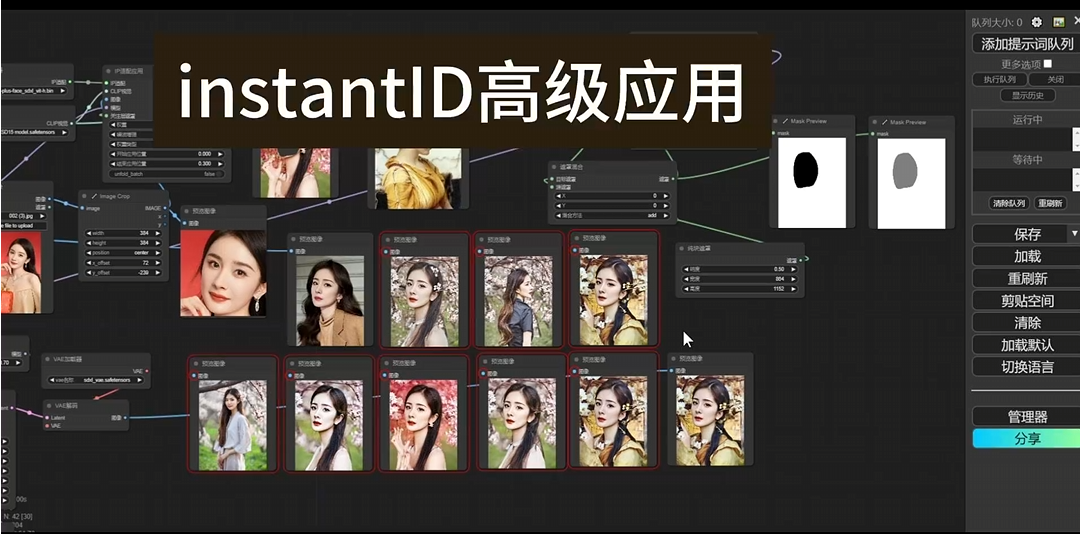Click large 重刷新 button below 加载
This screenshot has height=534, width=1080.
[1026, 278]
